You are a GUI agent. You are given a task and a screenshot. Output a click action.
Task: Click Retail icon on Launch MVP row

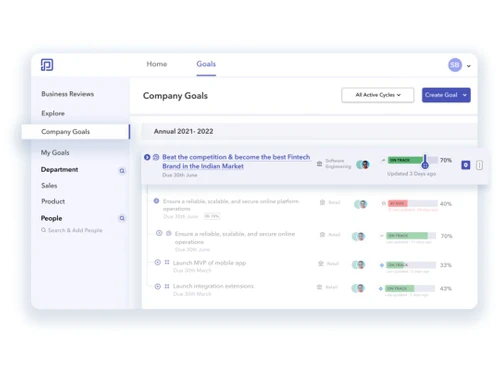click(321, 264)
